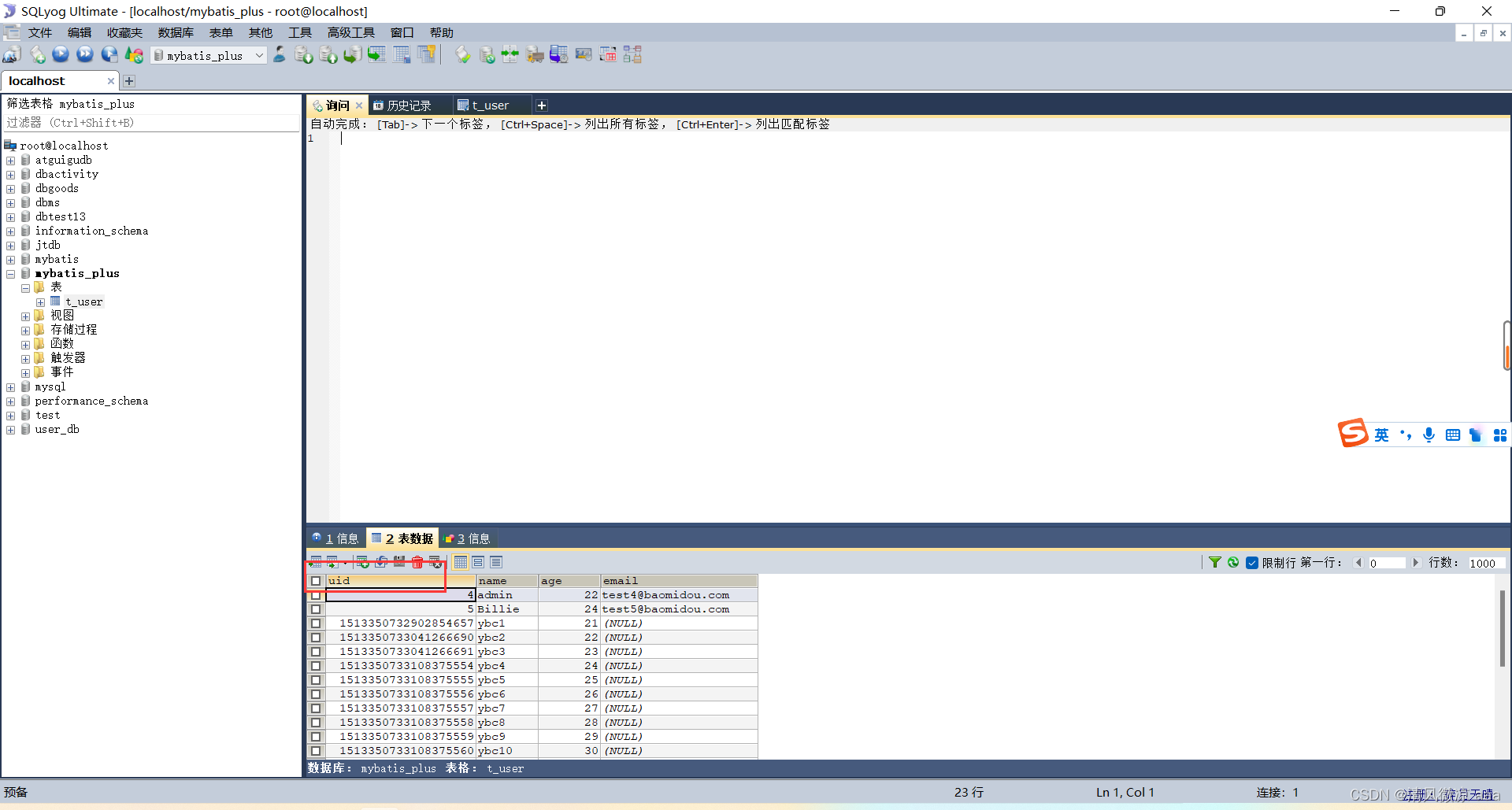Open the 高级工具 menu
Image resolution: width=1512 pixels, height=810 pixels.
[351, 32]
